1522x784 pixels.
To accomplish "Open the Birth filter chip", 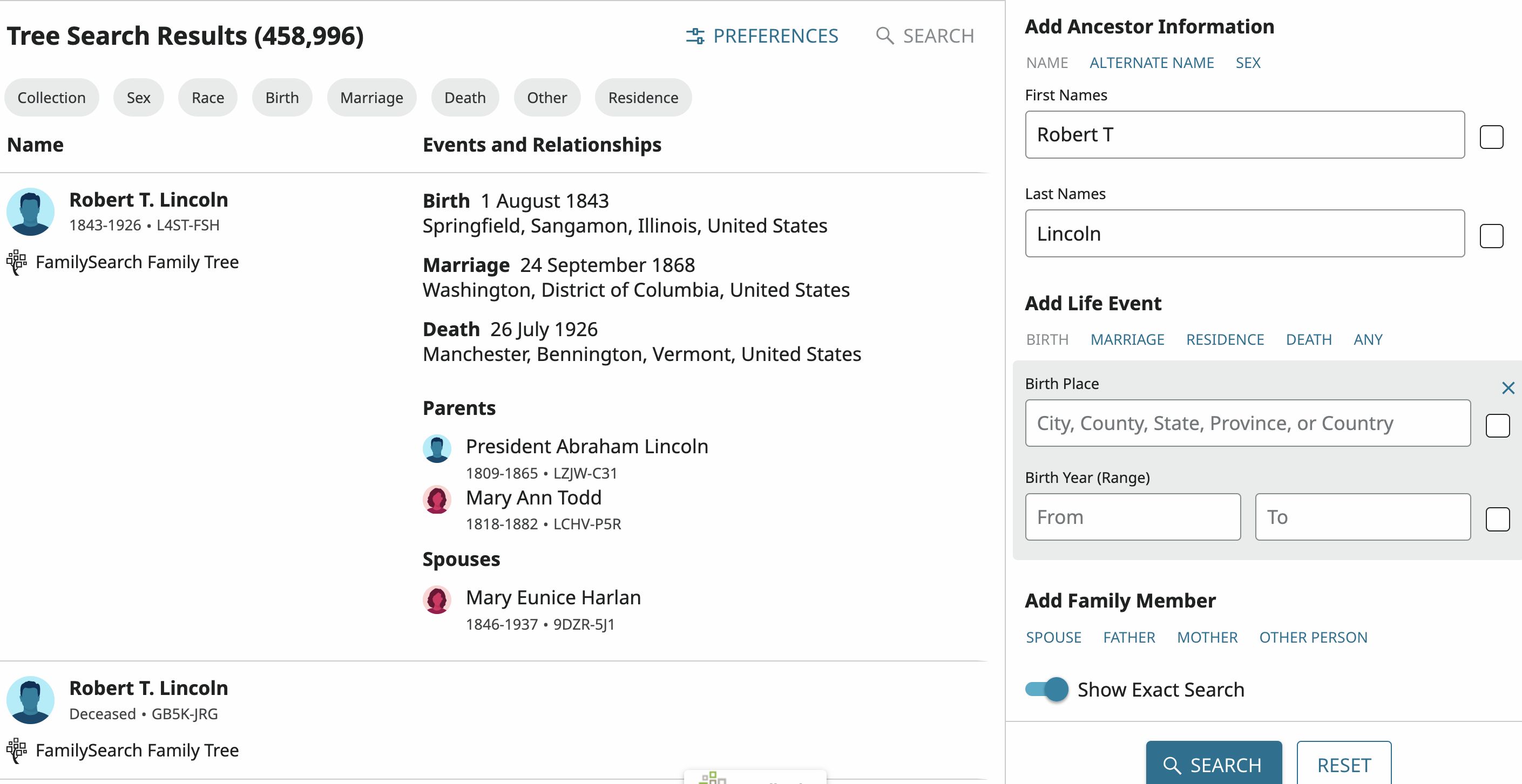I will (282, 98).
